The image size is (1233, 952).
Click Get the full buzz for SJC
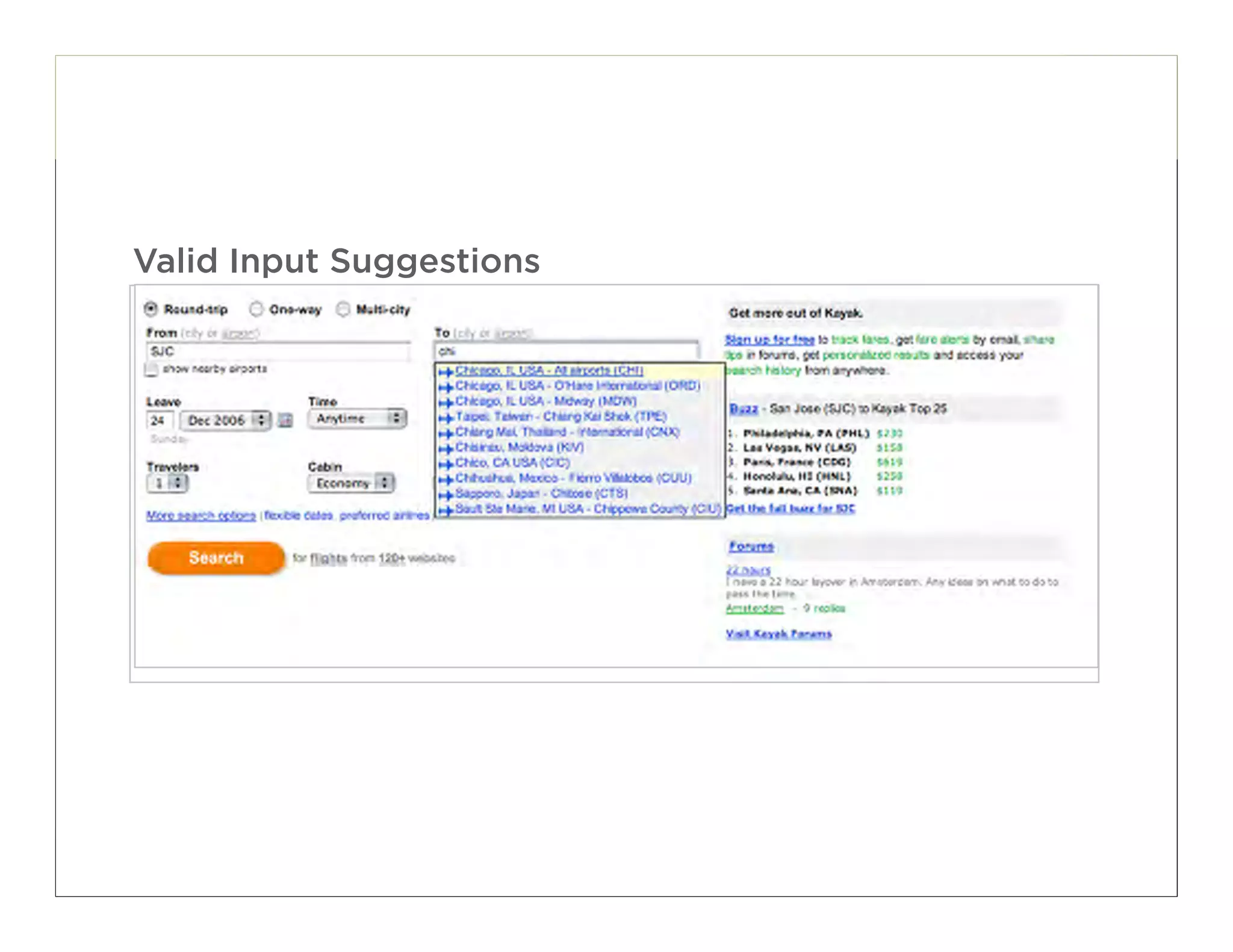click(790, 508)
